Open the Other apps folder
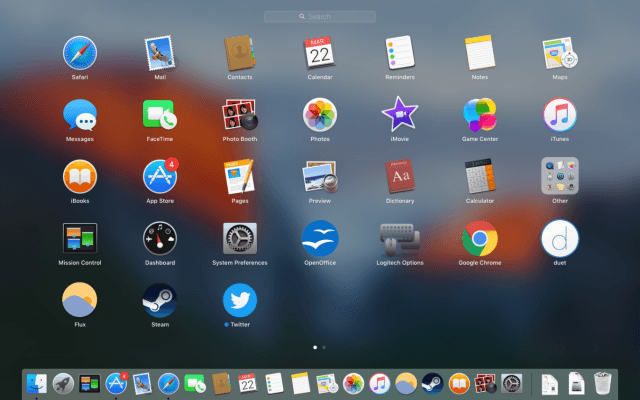This screenshot has height=400, width=640. pyautogui.click(x=560, y=176)
